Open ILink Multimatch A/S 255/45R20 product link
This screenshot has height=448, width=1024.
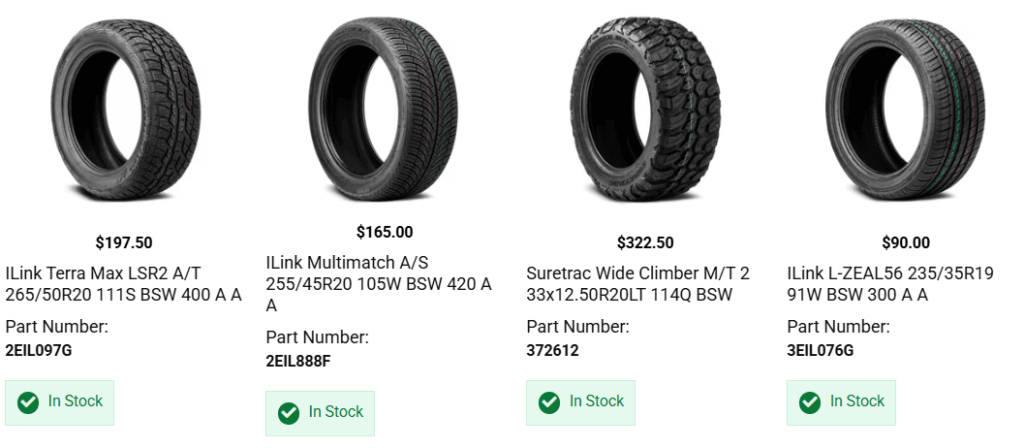(x=379, y=283)
